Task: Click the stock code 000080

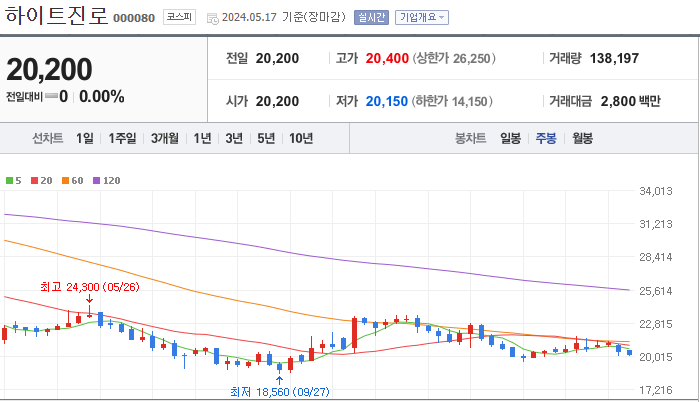Action: click(x=134, y=18)
